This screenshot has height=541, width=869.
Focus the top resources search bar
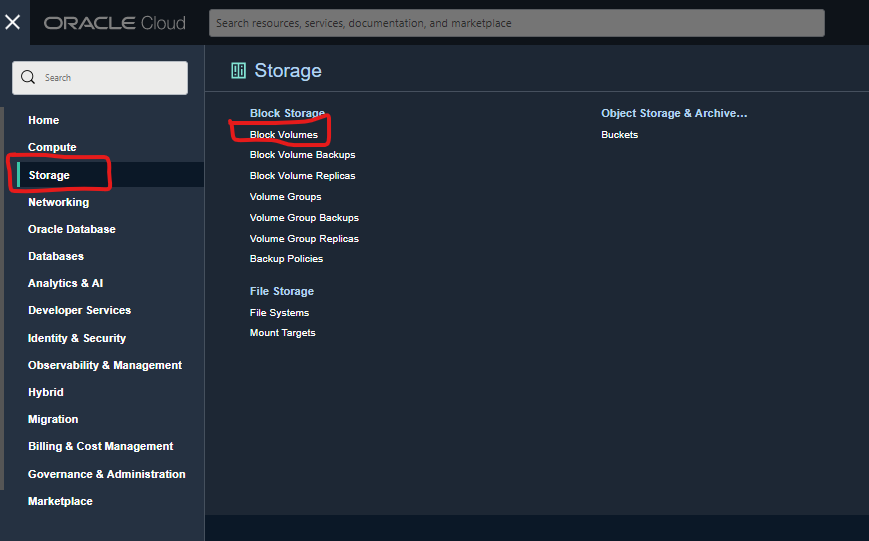point(517,23)
